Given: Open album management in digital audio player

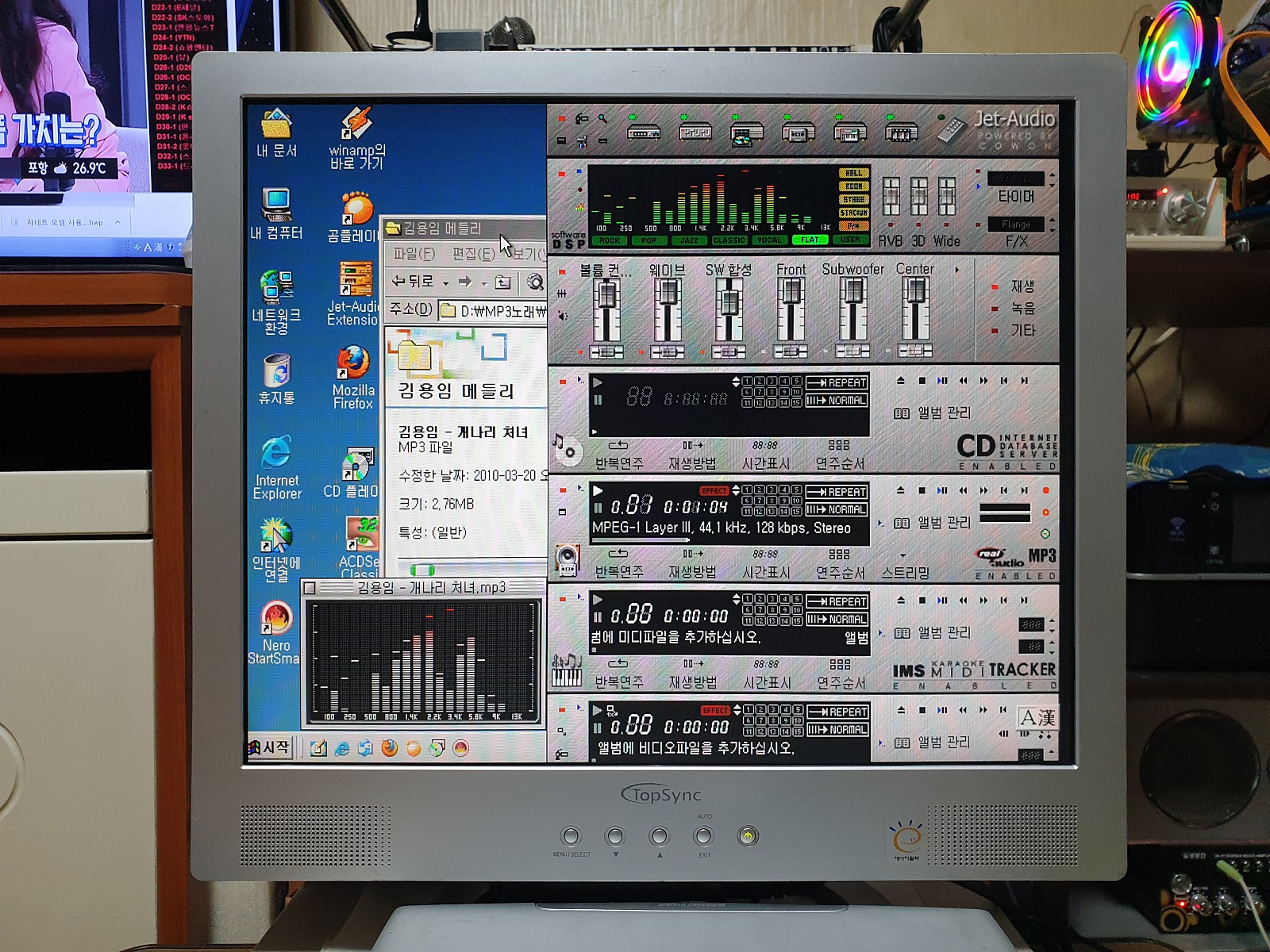Looking at the screenshot, I should (933, 524).
